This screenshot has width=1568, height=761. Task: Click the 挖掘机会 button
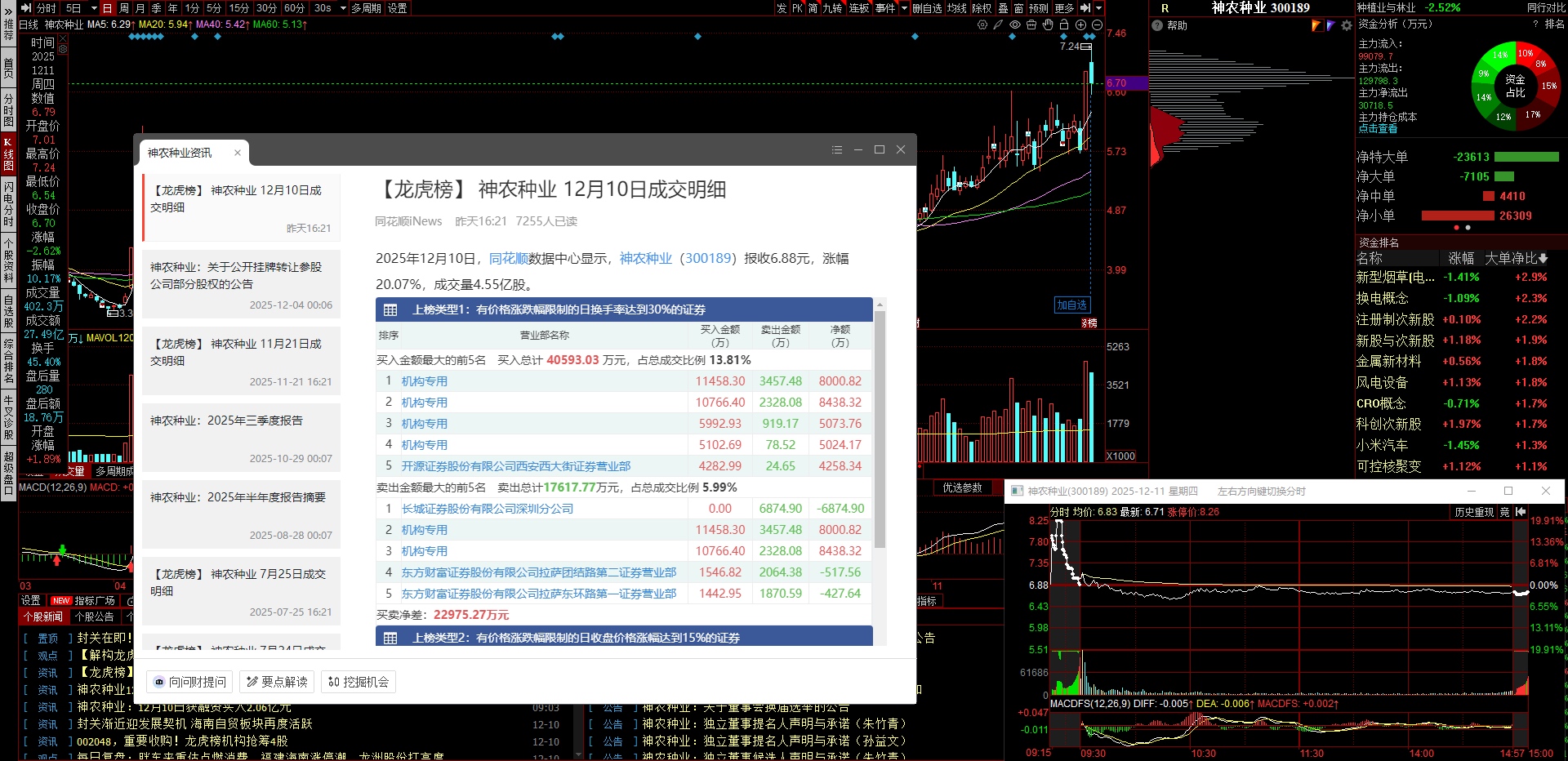359,682
